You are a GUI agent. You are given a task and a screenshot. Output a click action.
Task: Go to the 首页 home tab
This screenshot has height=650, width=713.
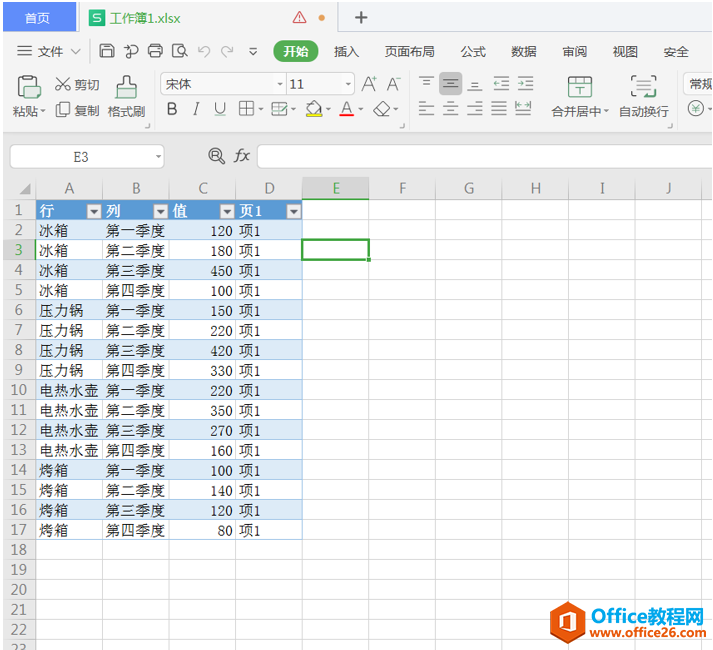[39, 17]
